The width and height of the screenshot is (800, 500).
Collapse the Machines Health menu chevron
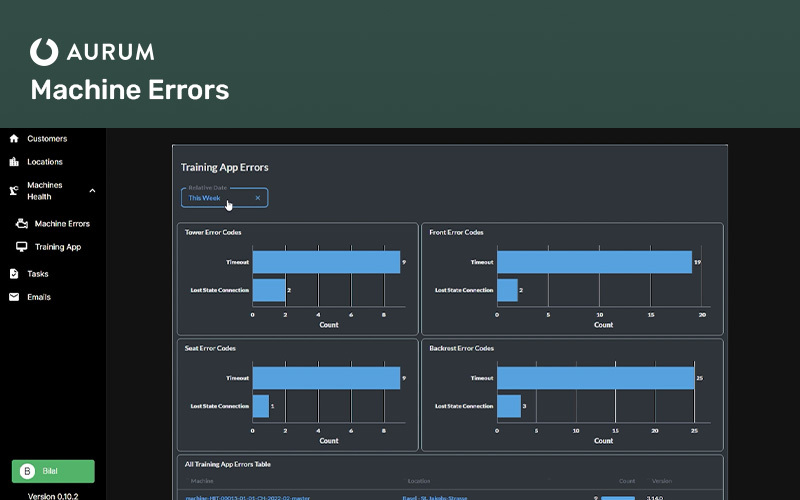(x=92, y=191)
